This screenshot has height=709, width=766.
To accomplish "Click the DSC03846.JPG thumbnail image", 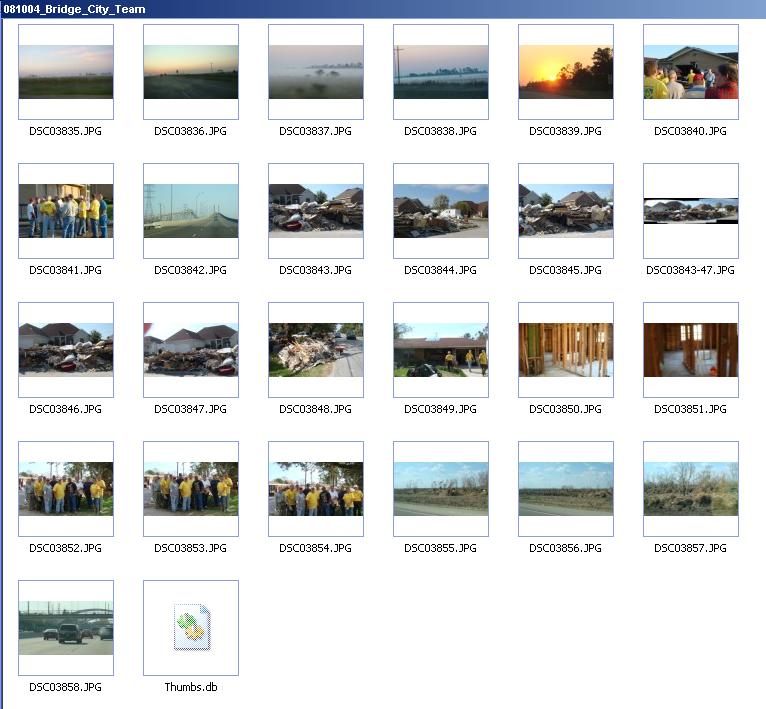I will 66,350.
